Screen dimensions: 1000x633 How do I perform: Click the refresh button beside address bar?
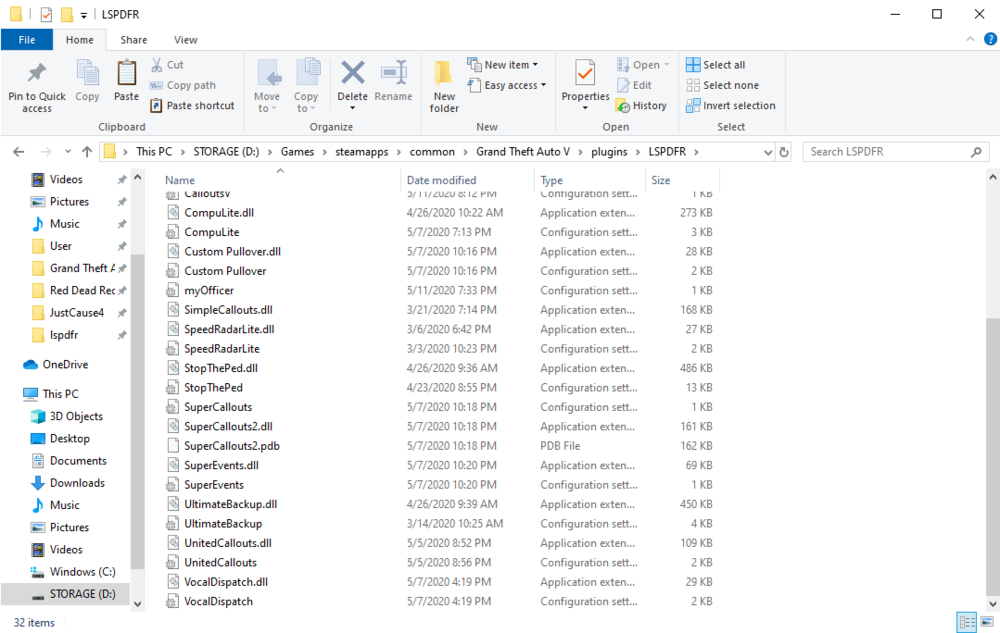point(784,152)
